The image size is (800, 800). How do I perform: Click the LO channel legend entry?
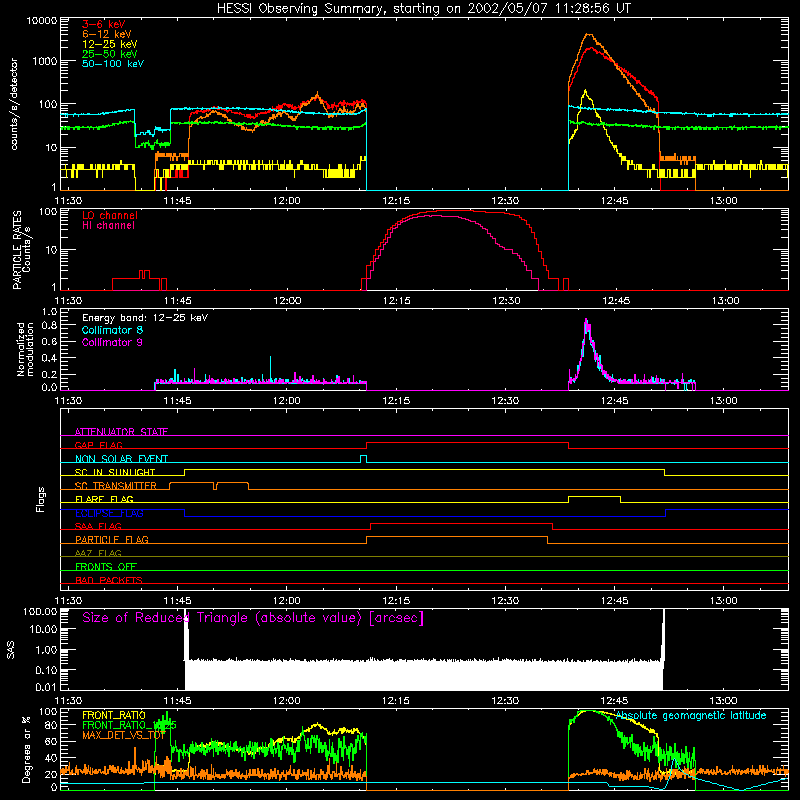click(x=110, y=215)
